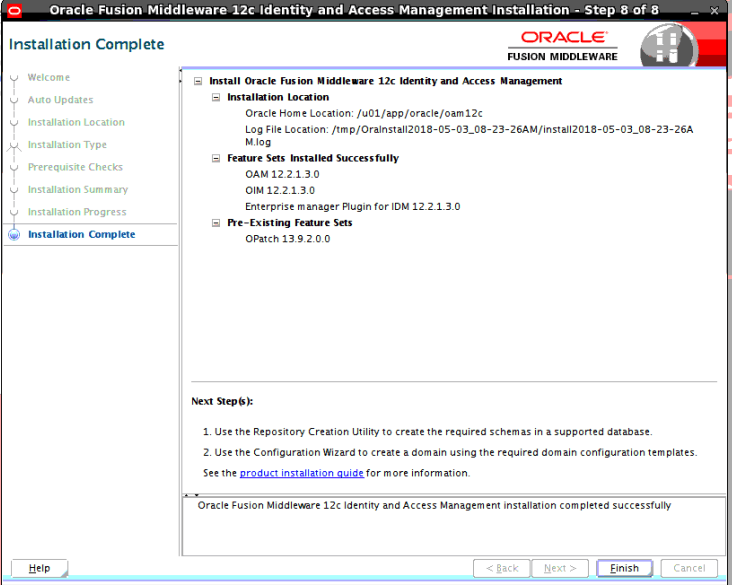Viewport: 732px width, 585px height.
Task: Click the Oracle icon in title bar
Action: pos(14,10)
